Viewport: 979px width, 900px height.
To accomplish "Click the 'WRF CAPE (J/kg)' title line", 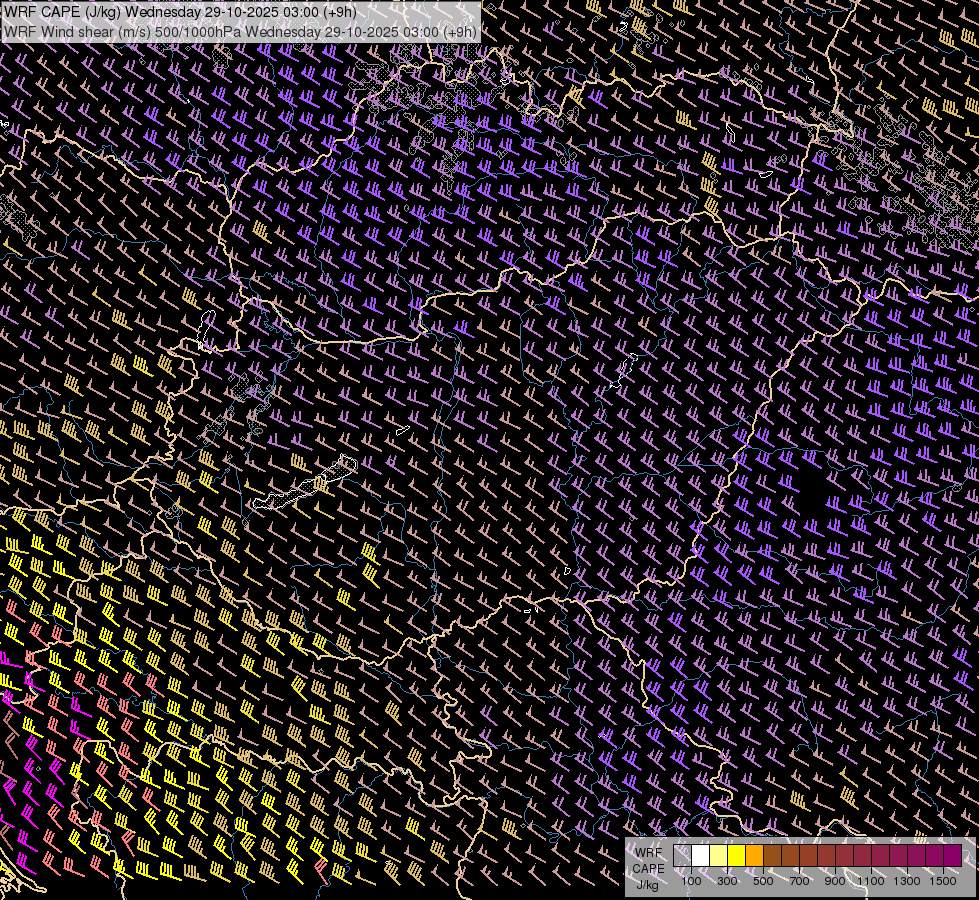I will (x=180, y=12).
